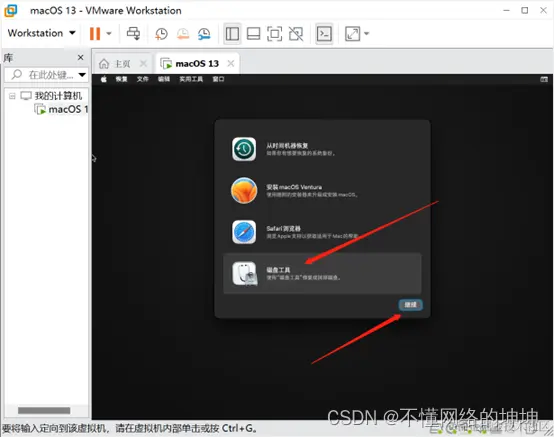This screenshot has width=554, height=437.
Task: Open the 文件 menu in guest menu bar
Action: click(142, 79)
